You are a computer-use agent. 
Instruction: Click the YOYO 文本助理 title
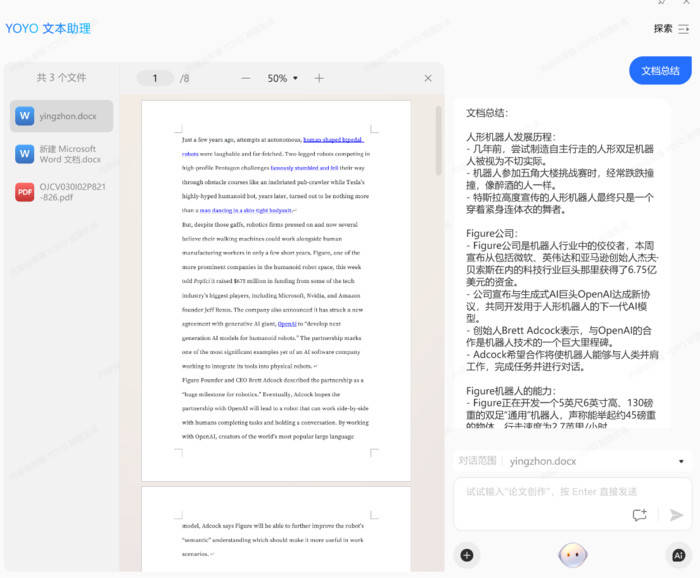(48, 29)
